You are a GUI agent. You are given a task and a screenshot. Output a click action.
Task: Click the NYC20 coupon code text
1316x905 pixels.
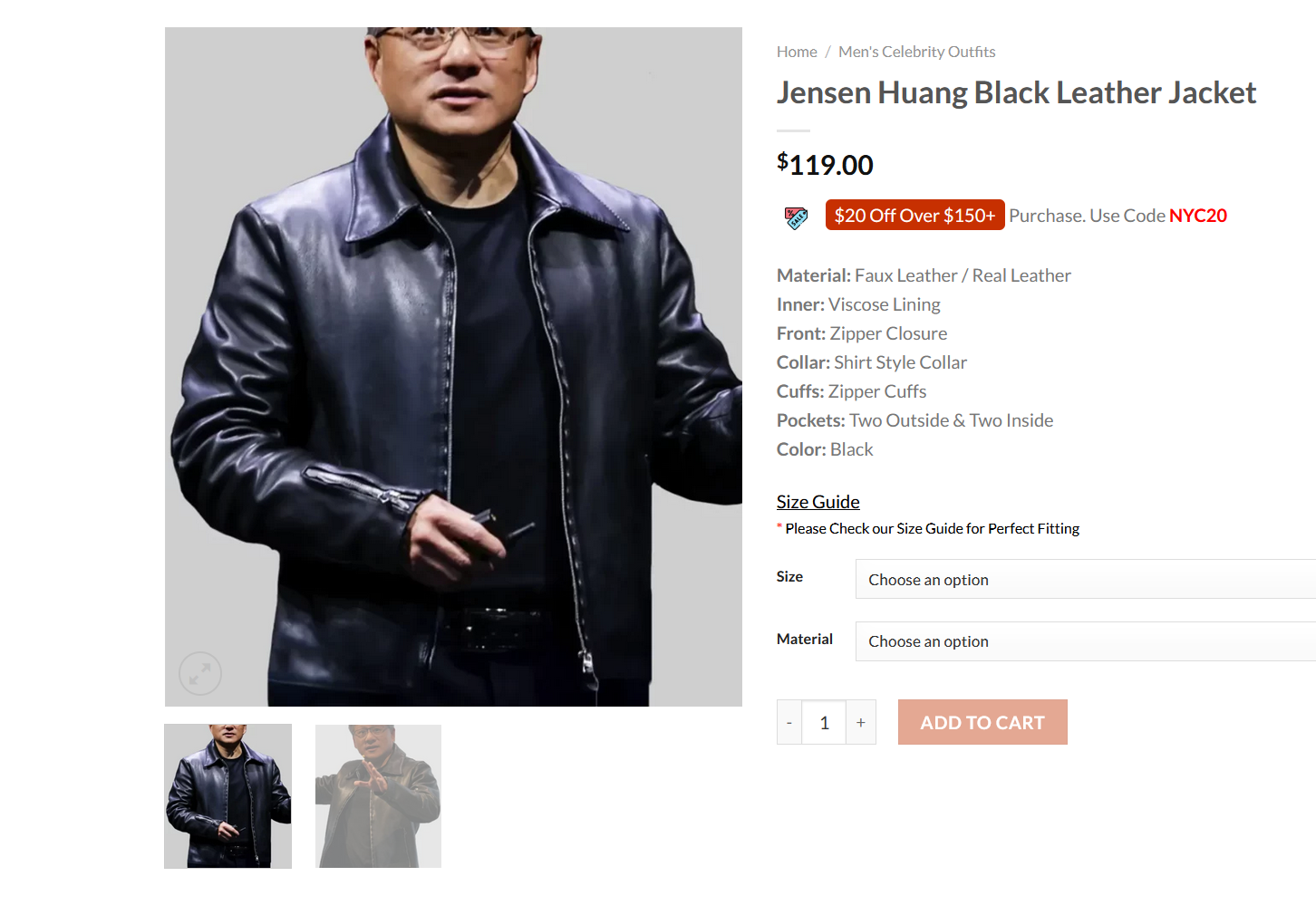point(1198,216)
